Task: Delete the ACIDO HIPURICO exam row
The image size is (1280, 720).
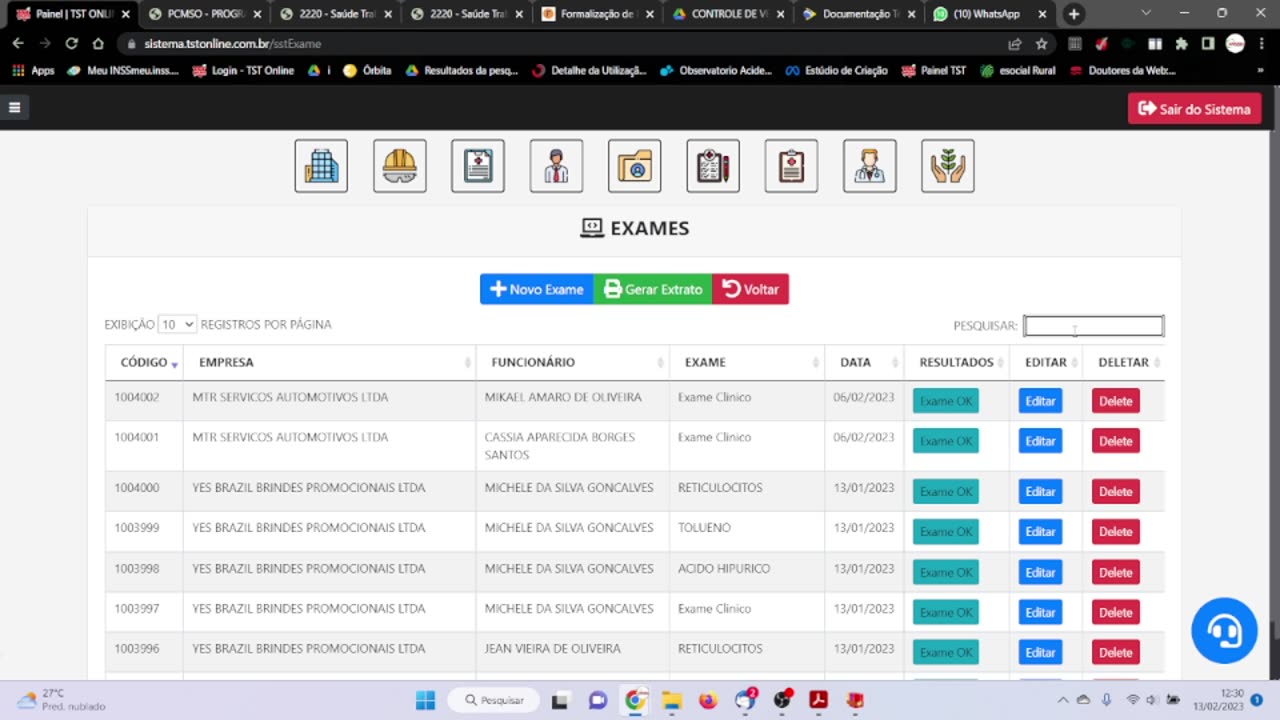Action: (1116, 573)
